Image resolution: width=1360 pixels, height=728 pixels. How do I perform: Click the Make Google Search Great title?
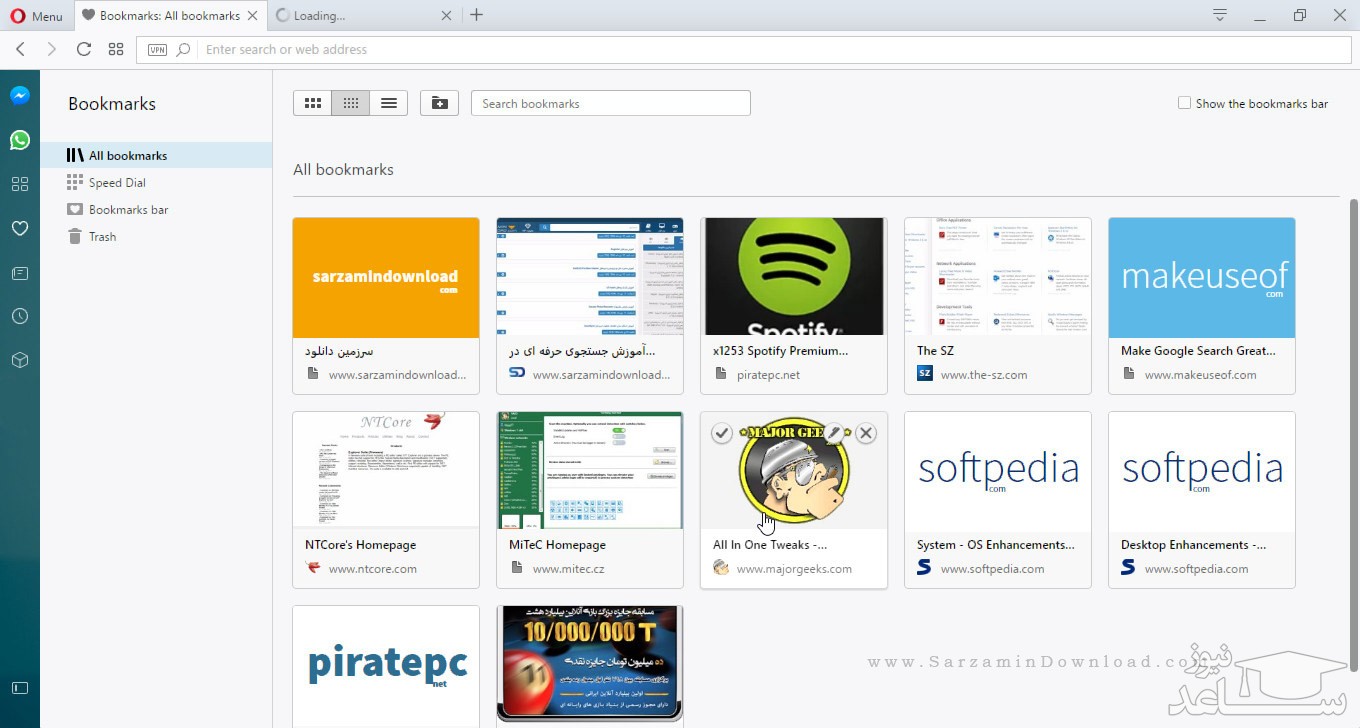point(1198,351)
